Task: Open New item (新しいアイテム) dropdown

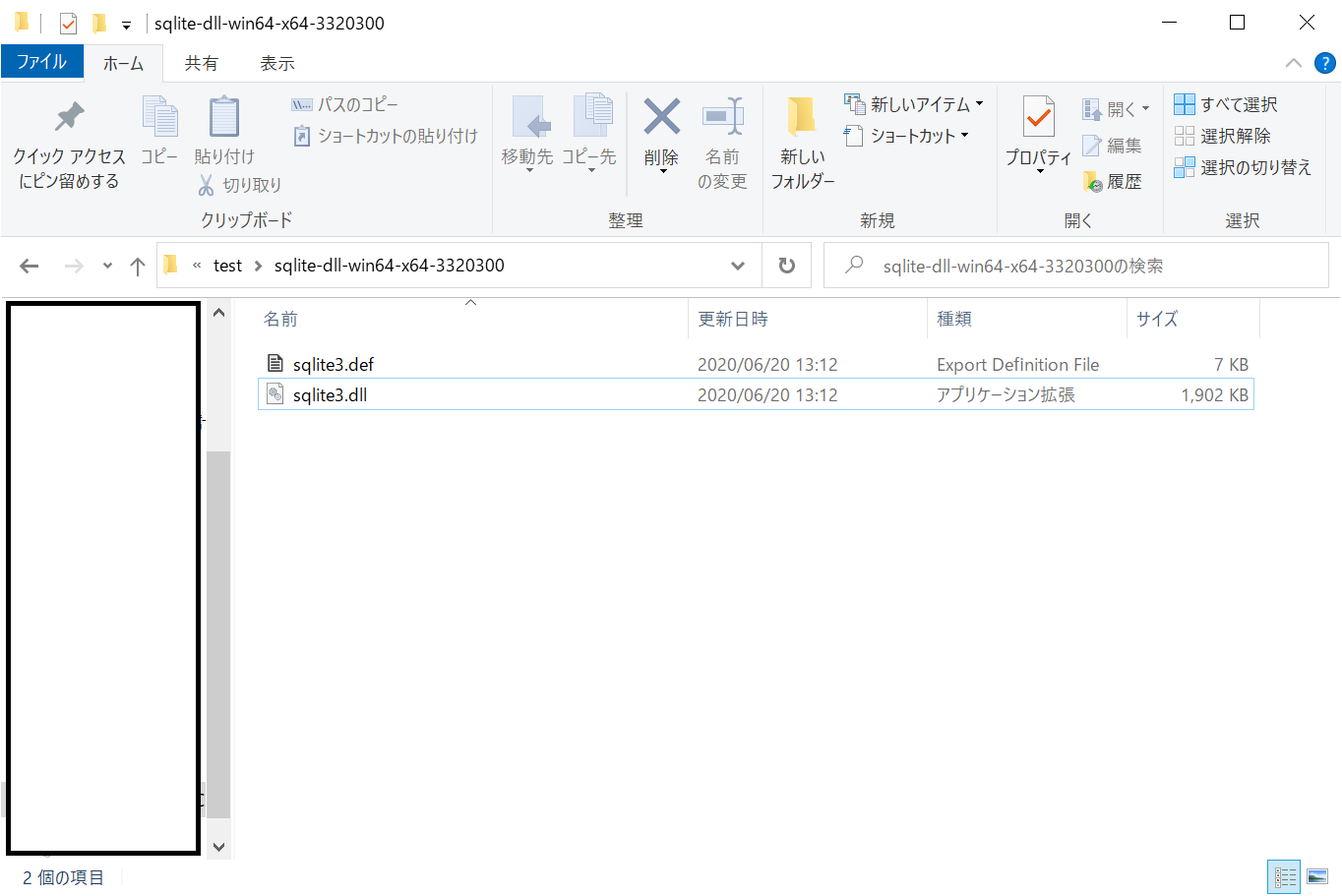Action: 914,104
